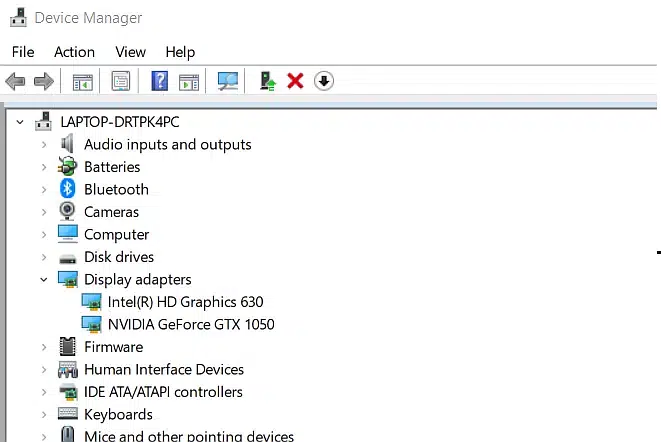Open the File menu
Image resolution: width=661 pixels, height=442 pixels.
[x=23, y=52]
